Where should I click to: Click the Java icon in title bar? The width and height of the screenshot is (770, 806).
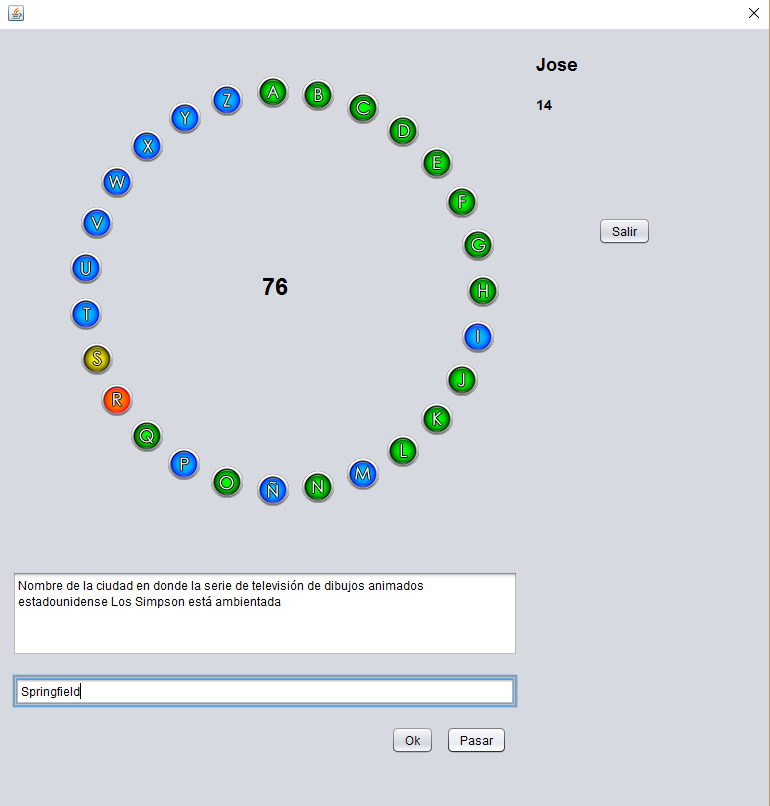[x=15, y=13]
